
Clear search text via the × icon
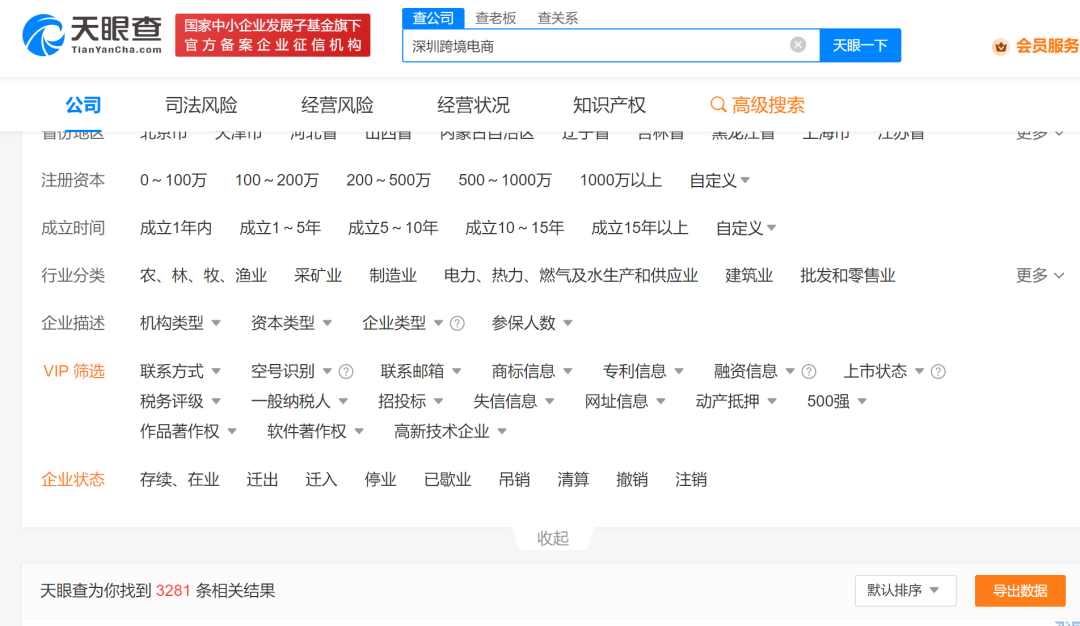coord(797,44)
